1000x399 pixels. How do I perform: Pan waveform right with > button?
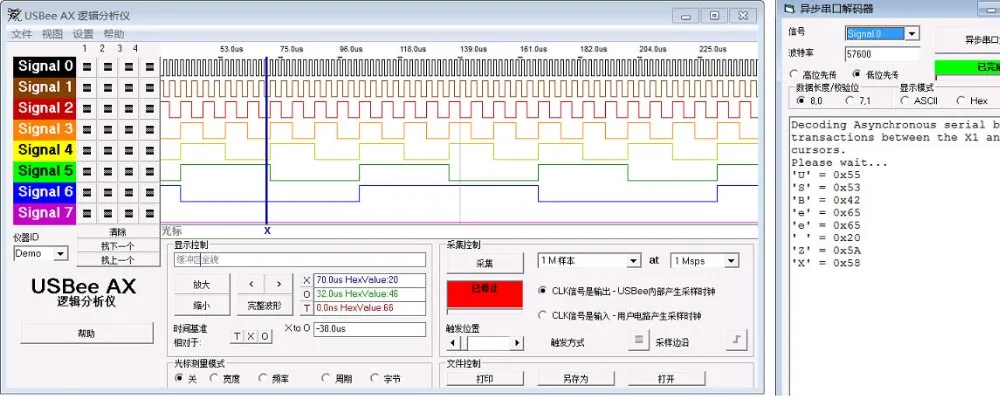coord(279,284)
